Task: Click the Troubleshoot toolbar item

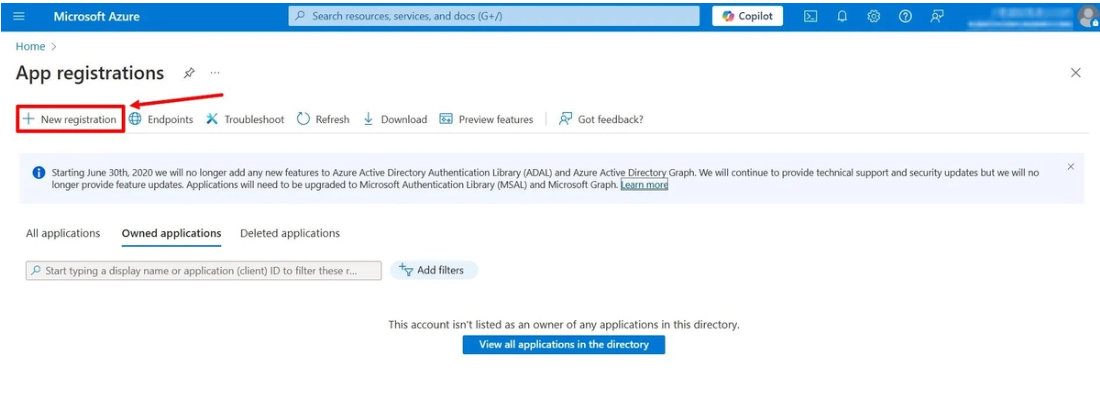Action: pos(245,119)
